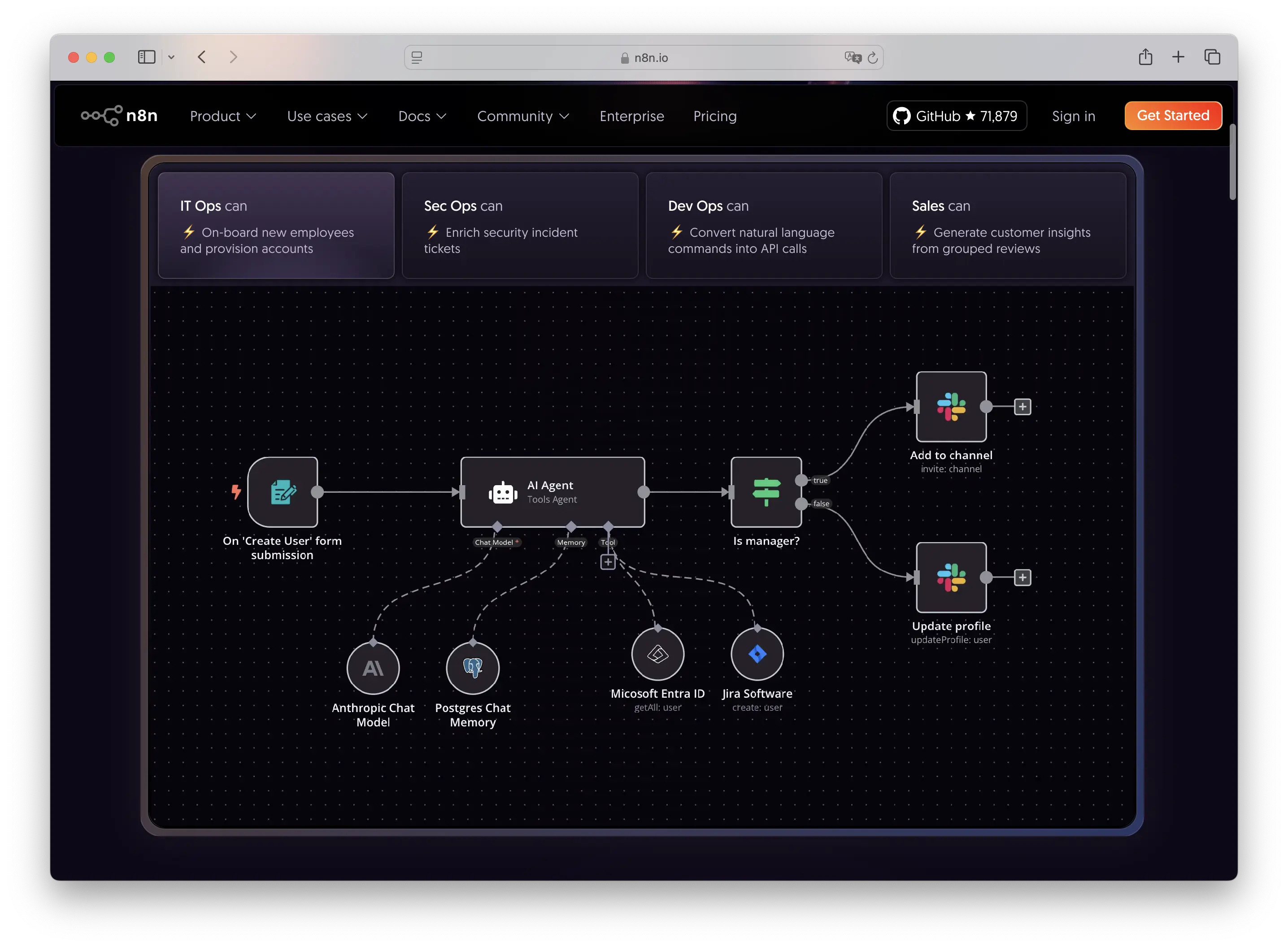Open the Docs dropdown

pyautogui.click(x=422, y=116)
